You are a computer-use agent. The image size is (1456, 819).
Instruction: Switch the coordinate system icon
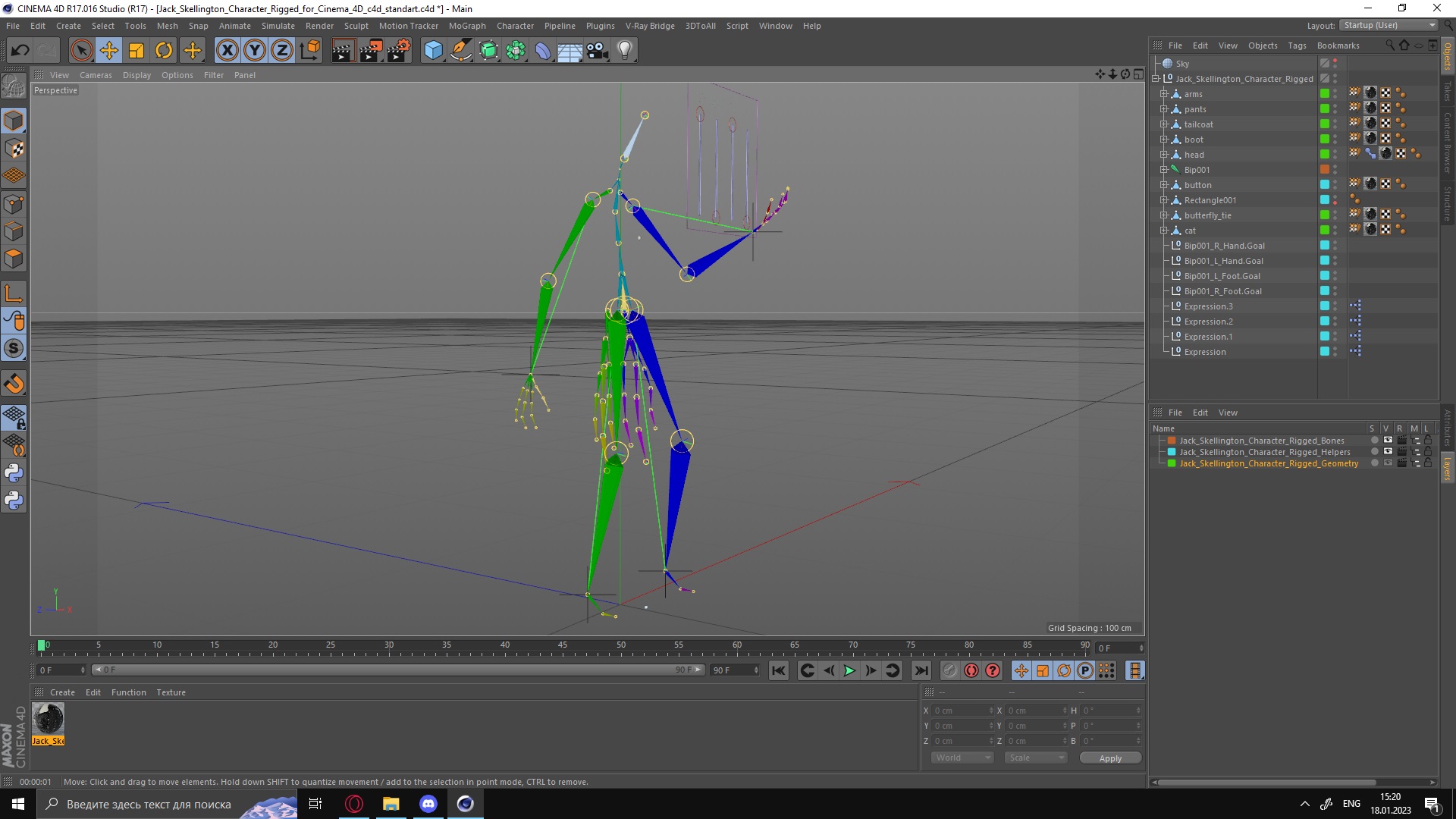tap(309, 51)
